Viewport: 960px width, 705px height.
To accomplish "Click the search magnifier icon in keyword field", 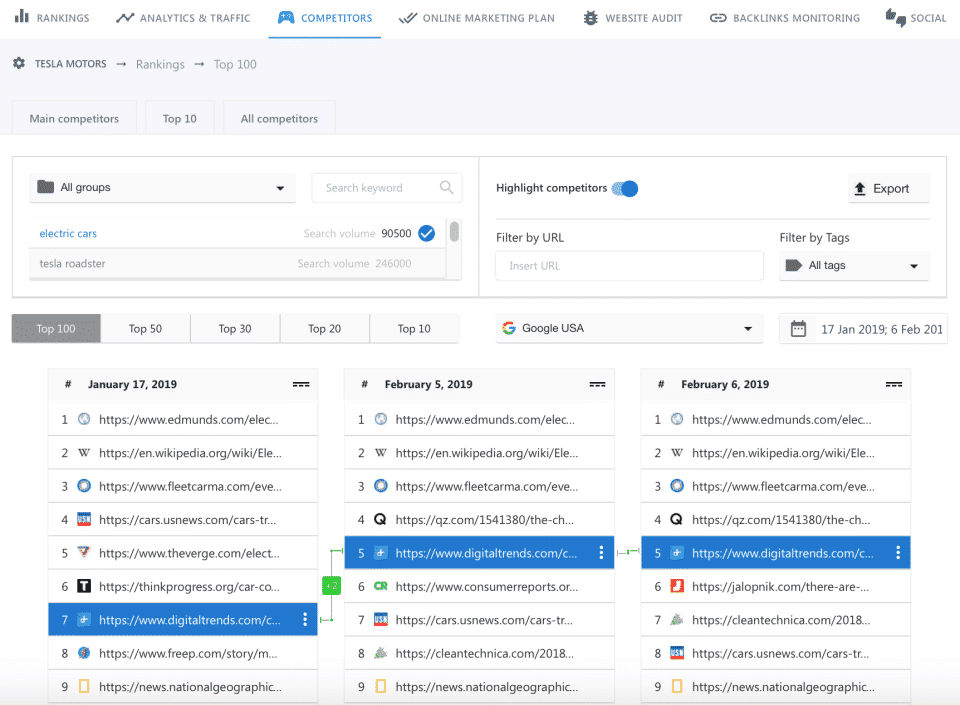I will (447, 187).
